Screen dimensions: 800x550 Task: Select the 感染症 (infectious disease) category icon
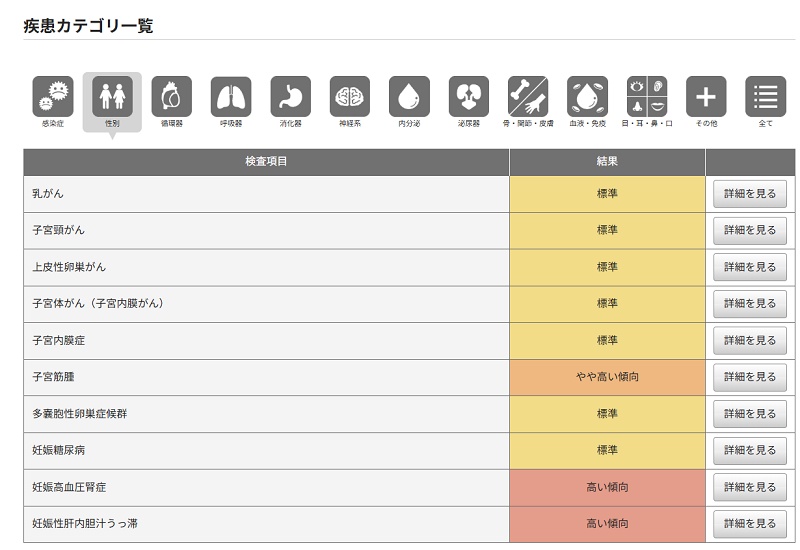(52, 97)
